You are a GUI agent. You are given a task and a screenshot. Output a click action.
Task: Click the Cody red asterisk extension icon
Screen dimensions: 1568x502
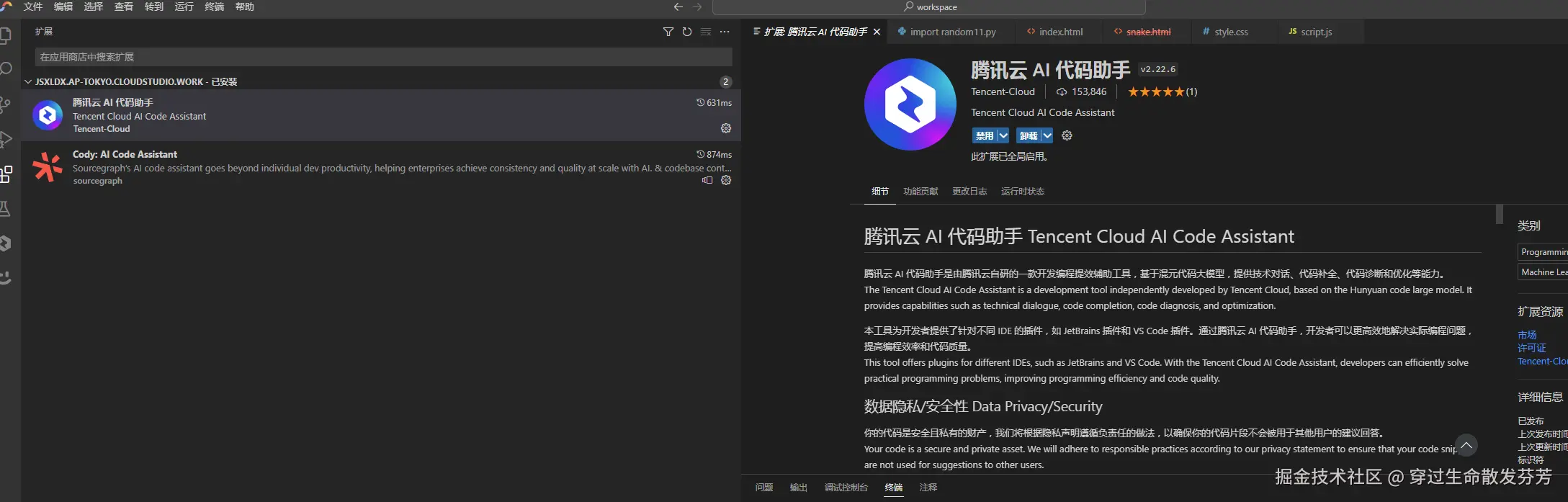48,167
